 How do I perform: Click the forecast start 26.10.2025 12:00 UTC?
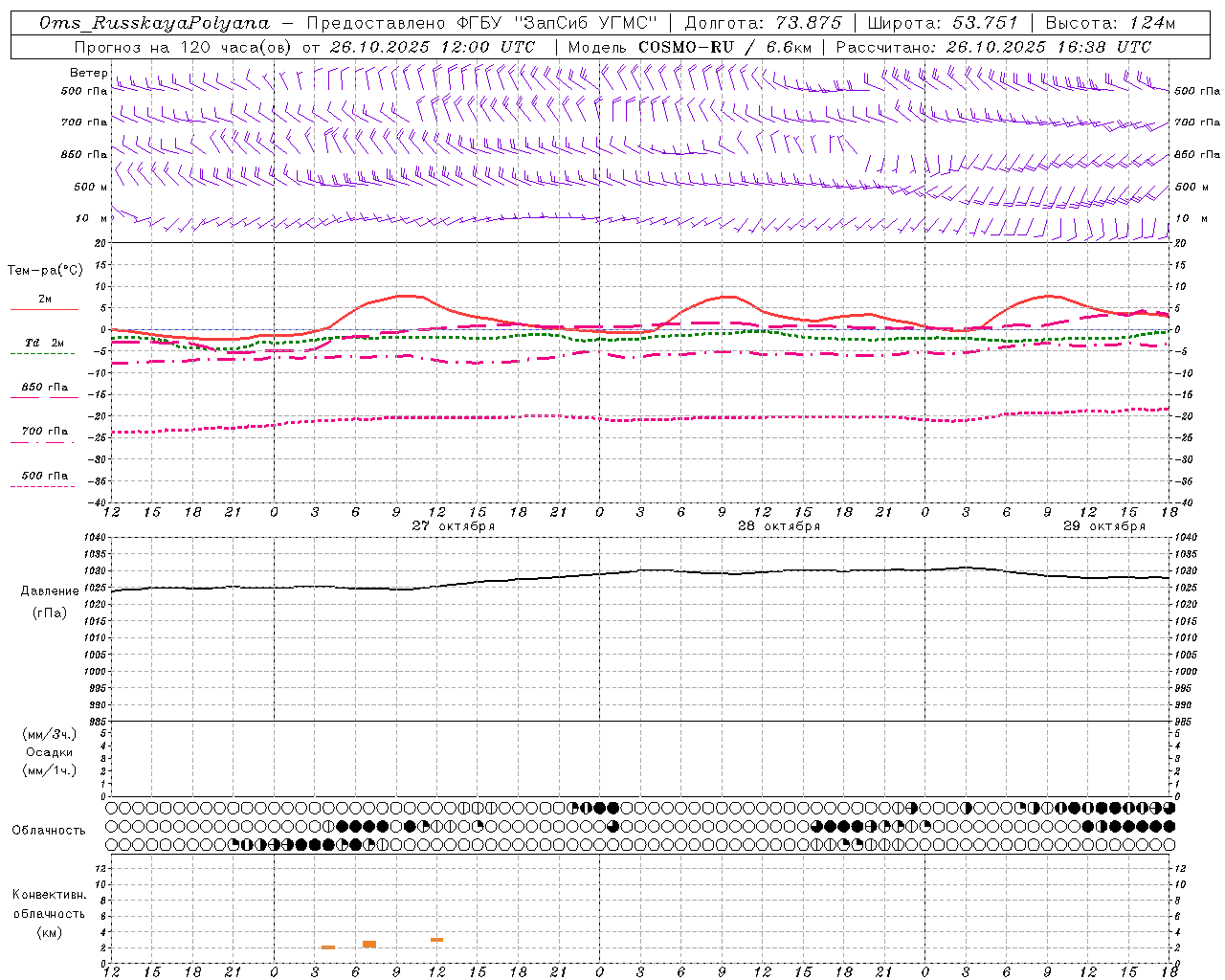click(433, 47)
